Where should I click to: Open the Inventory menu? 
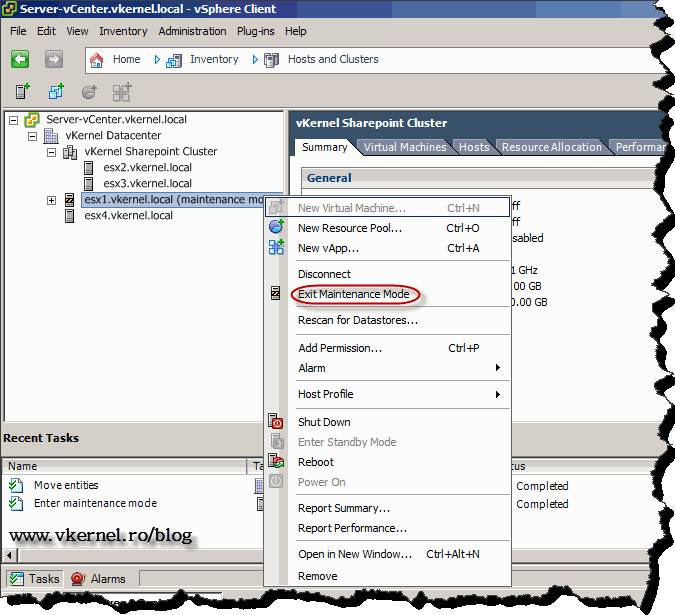pyautogui.click(x=123, y=31)
